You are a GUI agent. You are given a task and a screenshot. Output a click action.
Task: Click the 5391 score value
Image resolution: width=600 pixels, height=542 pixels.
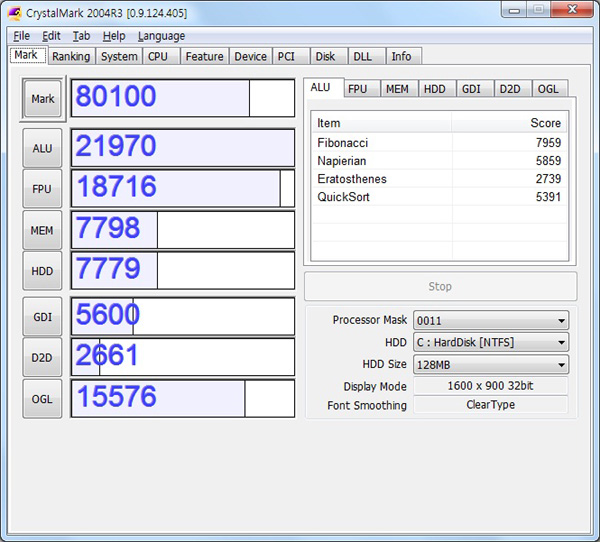coord(548,197)
